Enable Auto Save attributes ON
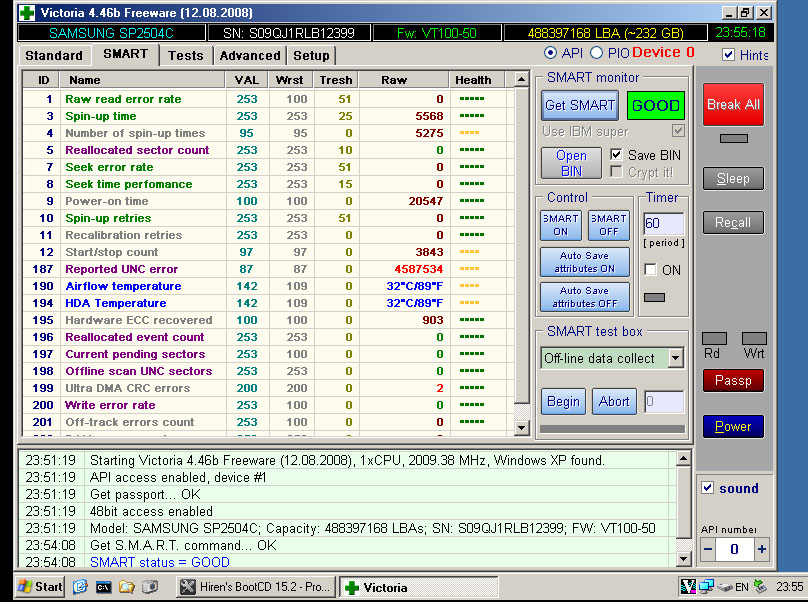Viewport: 808px width, 602px height. [585, 262]
